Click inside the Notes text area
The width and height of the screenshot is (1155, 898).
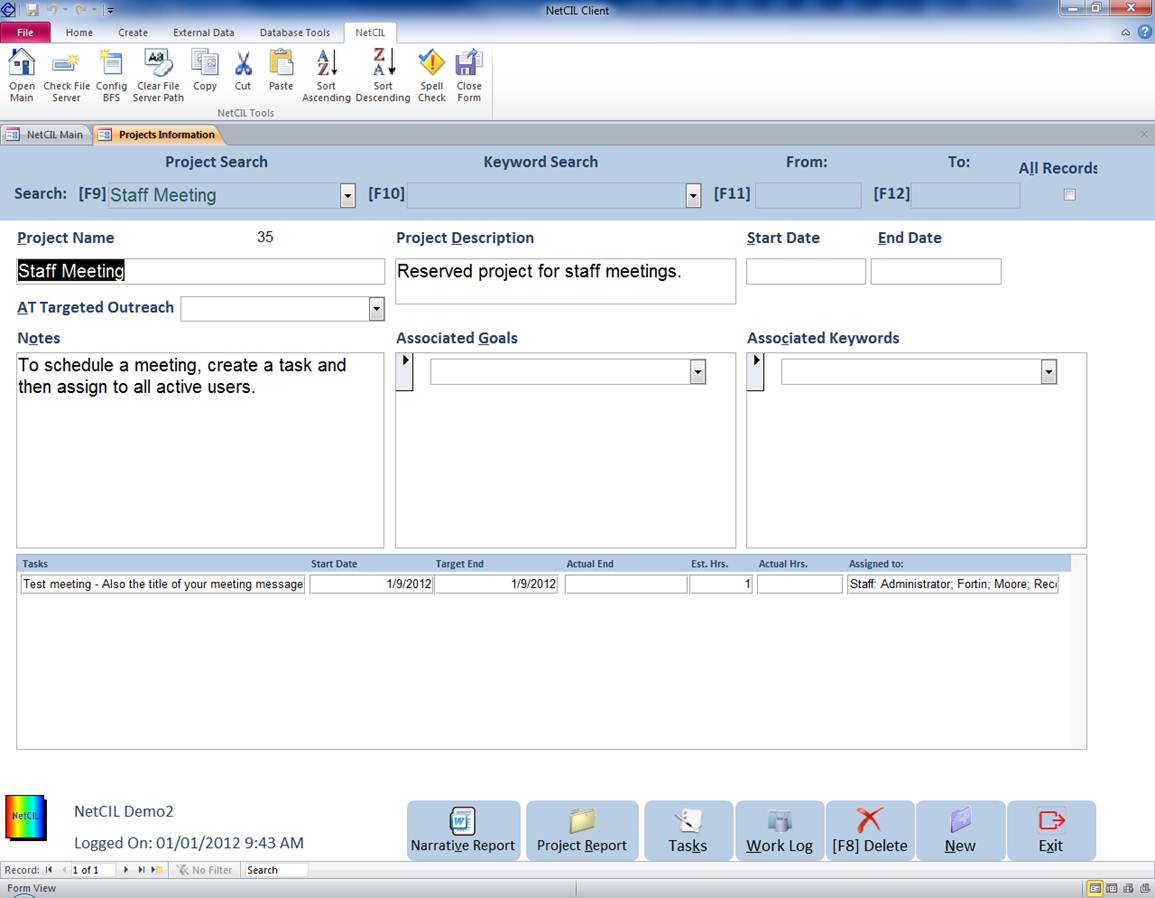(200, 450)
